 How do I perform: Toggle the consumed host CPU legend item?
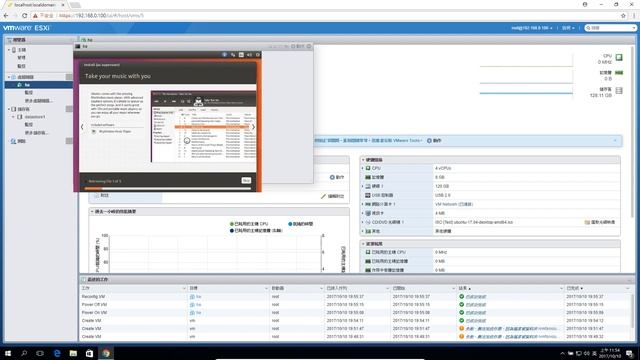(x=249, y=224)
